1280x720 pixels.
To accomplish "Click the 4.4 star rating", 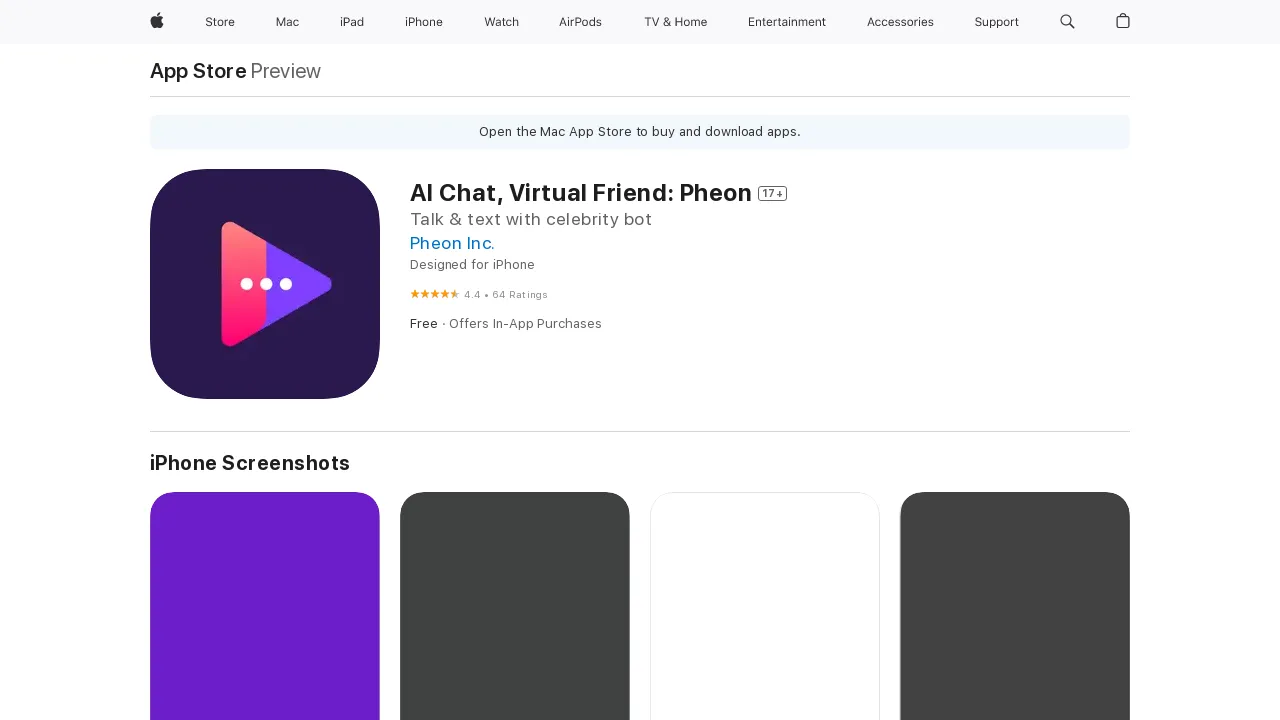I will (479, 294).
